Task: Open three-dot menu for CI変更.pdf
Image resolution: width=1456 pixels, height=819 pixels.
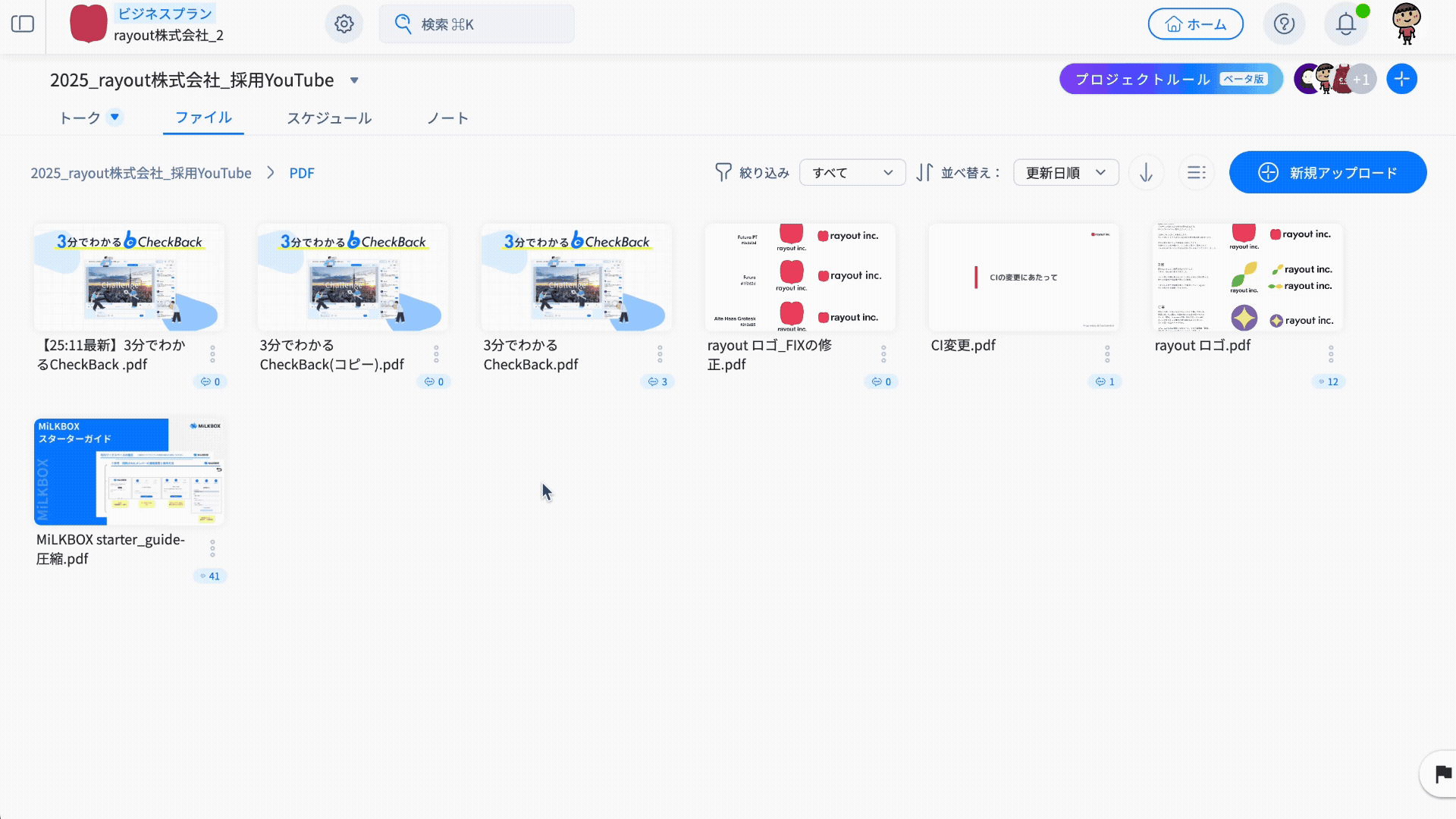Action: (1107, 354)
